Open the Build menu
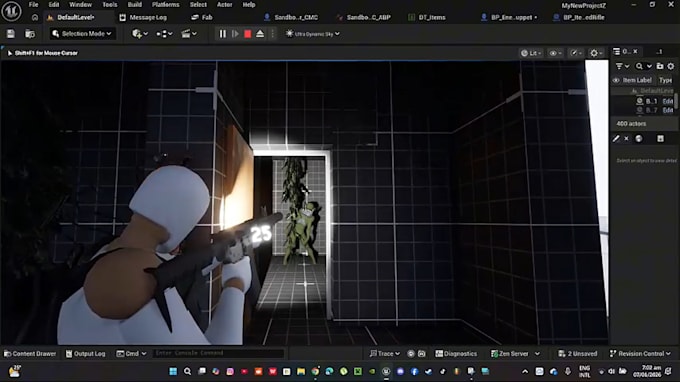Screen dimensions: 680x382 tap(134, 5)
